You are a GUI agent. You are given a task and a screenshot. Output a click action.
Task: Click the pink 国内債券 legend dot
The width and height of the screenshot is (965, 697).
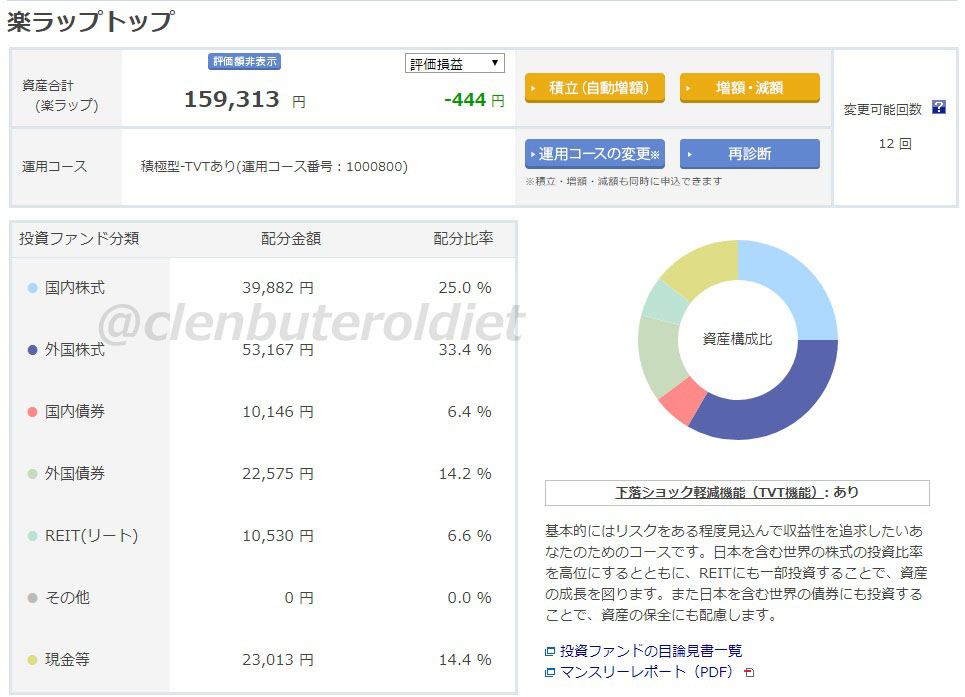(x=33, y=412)
